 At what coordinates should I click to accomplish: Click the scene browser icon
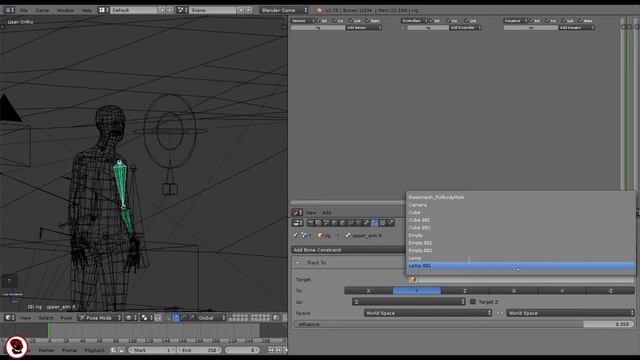tap(182, 10)
